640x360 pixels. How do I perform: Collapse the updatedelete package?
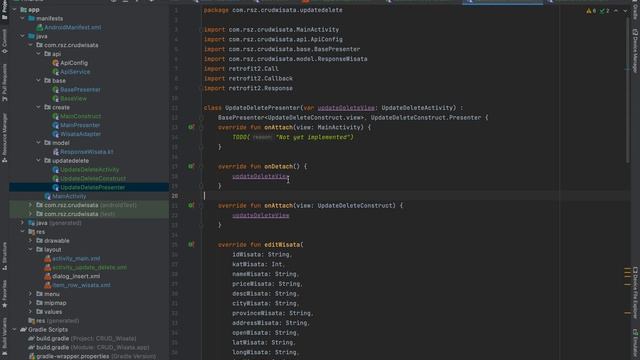click(x=38, y=160)
